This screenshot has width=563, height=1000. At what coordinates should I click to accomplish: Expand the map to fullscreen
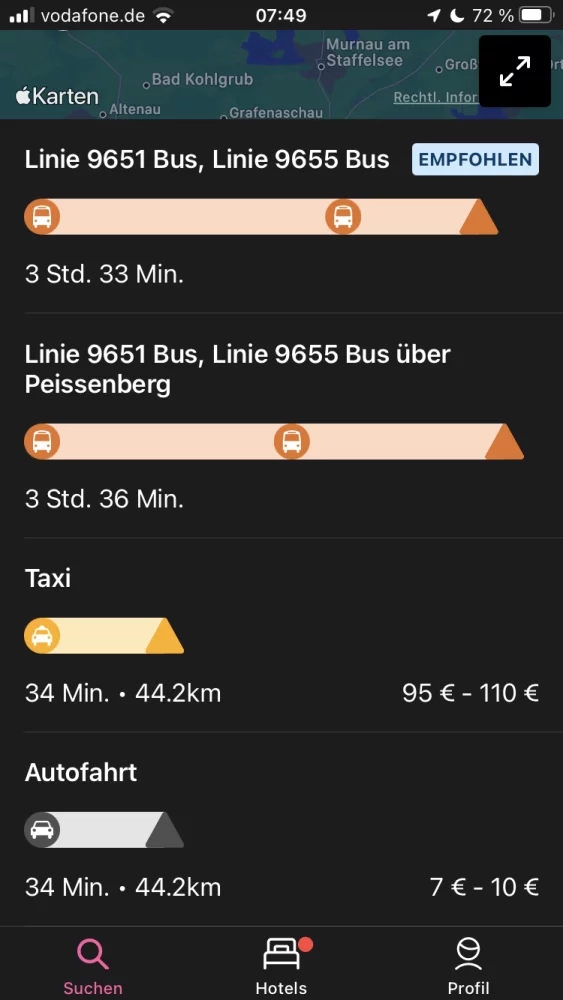pos(515,71)
